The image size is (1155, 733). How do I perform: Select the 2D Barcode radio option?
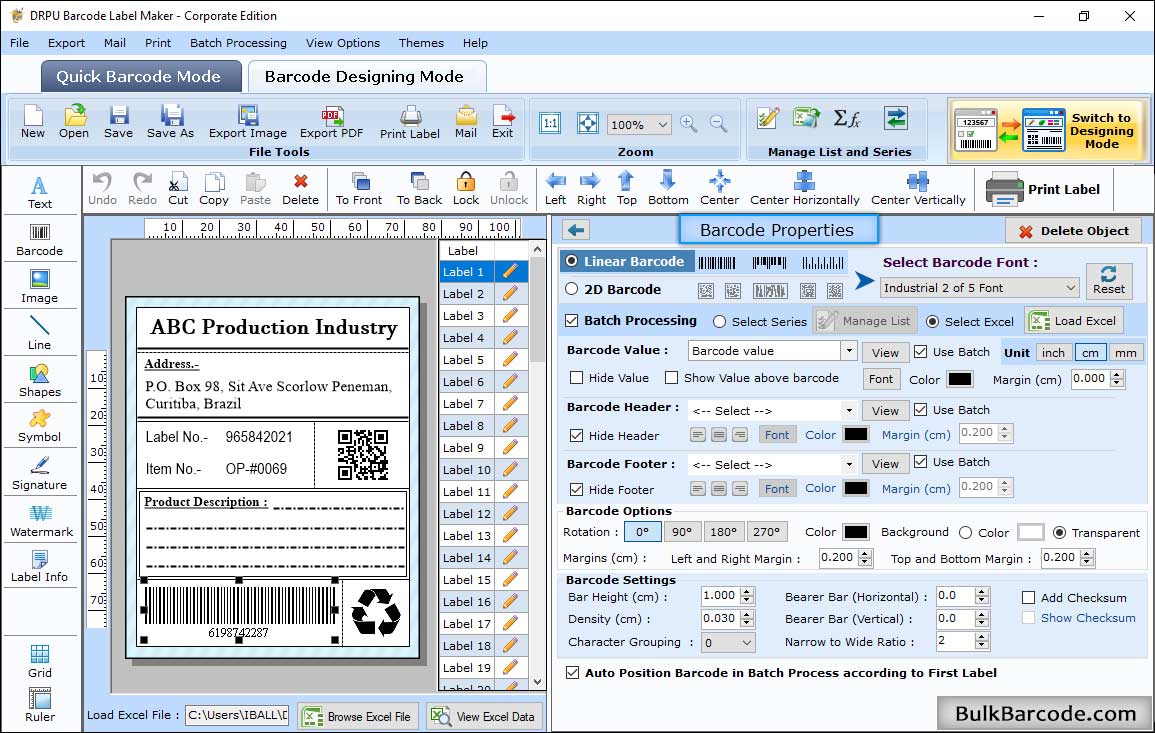572,289
